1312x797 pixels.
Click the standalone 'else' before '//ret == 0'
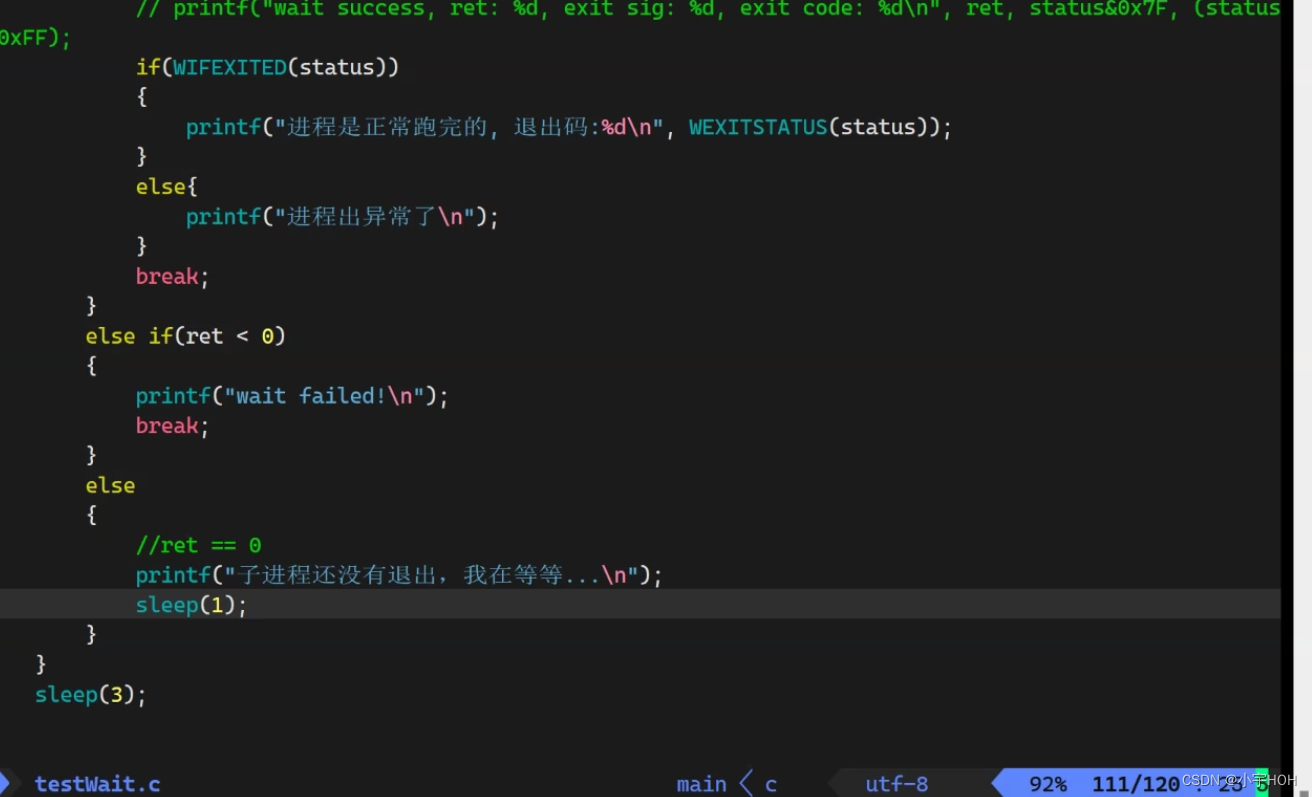tap(110, 486)
